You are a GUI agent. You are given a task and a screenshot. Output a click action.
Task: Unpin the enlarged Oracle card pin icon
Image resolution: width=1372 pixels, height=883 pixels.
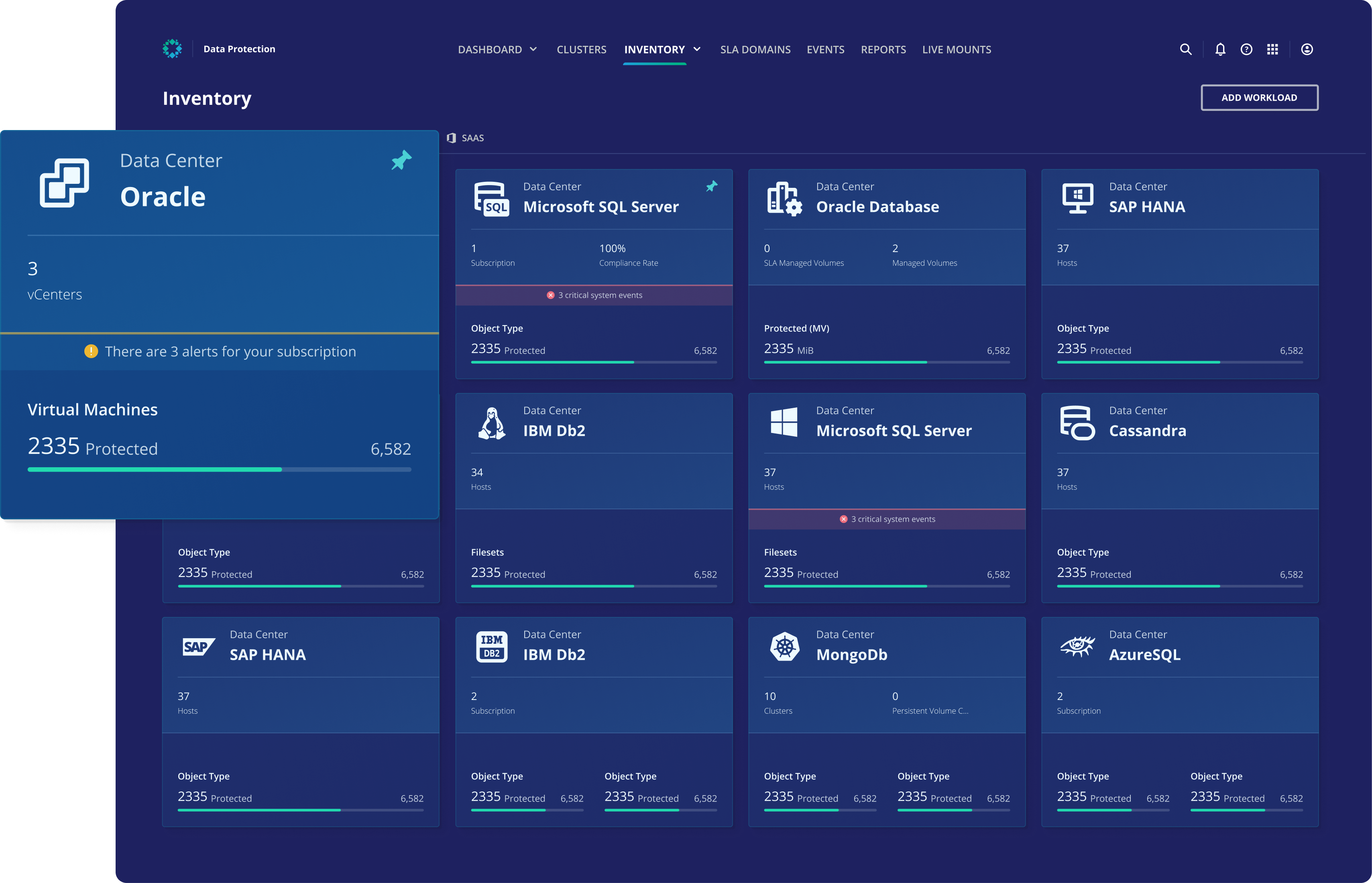[401, 160]
